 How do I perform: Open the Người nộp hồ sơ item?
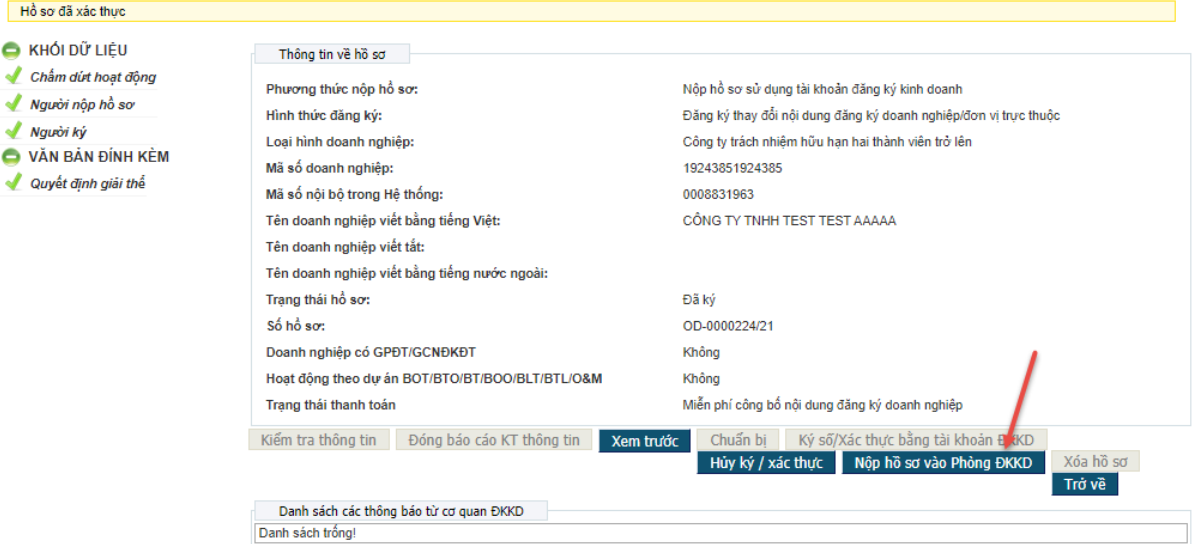click(x=82, y=105)
